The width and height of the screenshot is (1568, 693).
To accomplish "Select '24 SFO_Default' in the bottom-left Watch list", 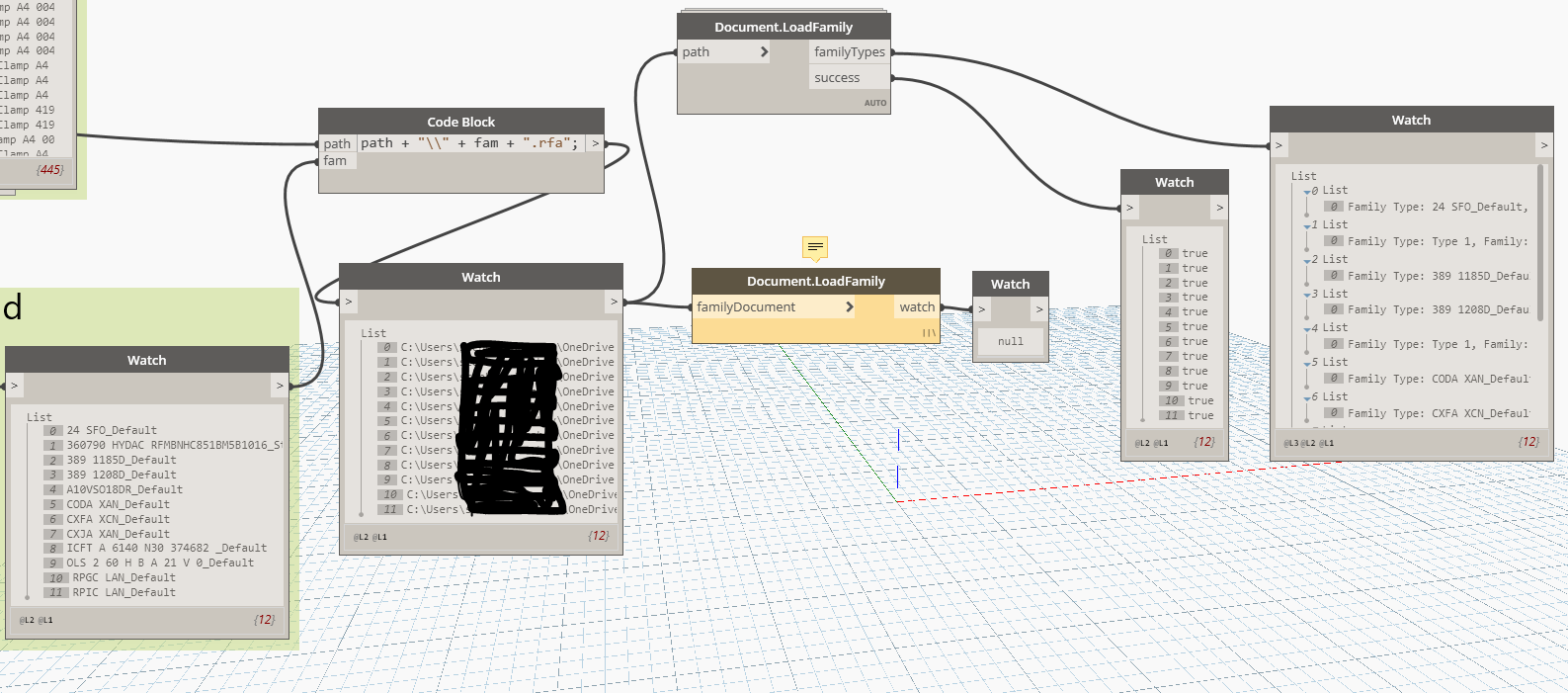I will pyautogui.click(x=112, y=431).
